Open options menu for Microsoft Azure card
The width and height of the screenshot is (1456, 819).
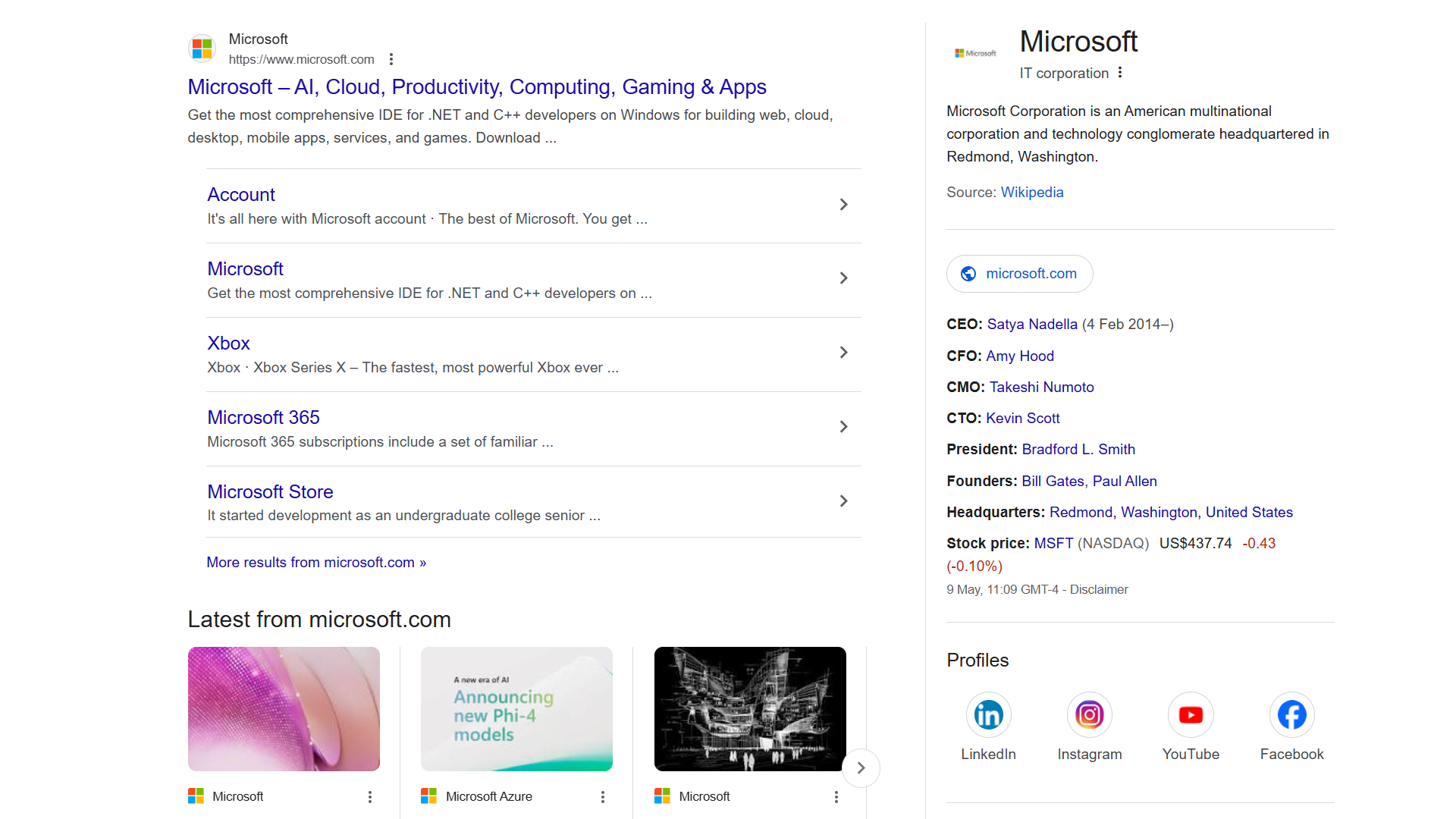point(603,797)
